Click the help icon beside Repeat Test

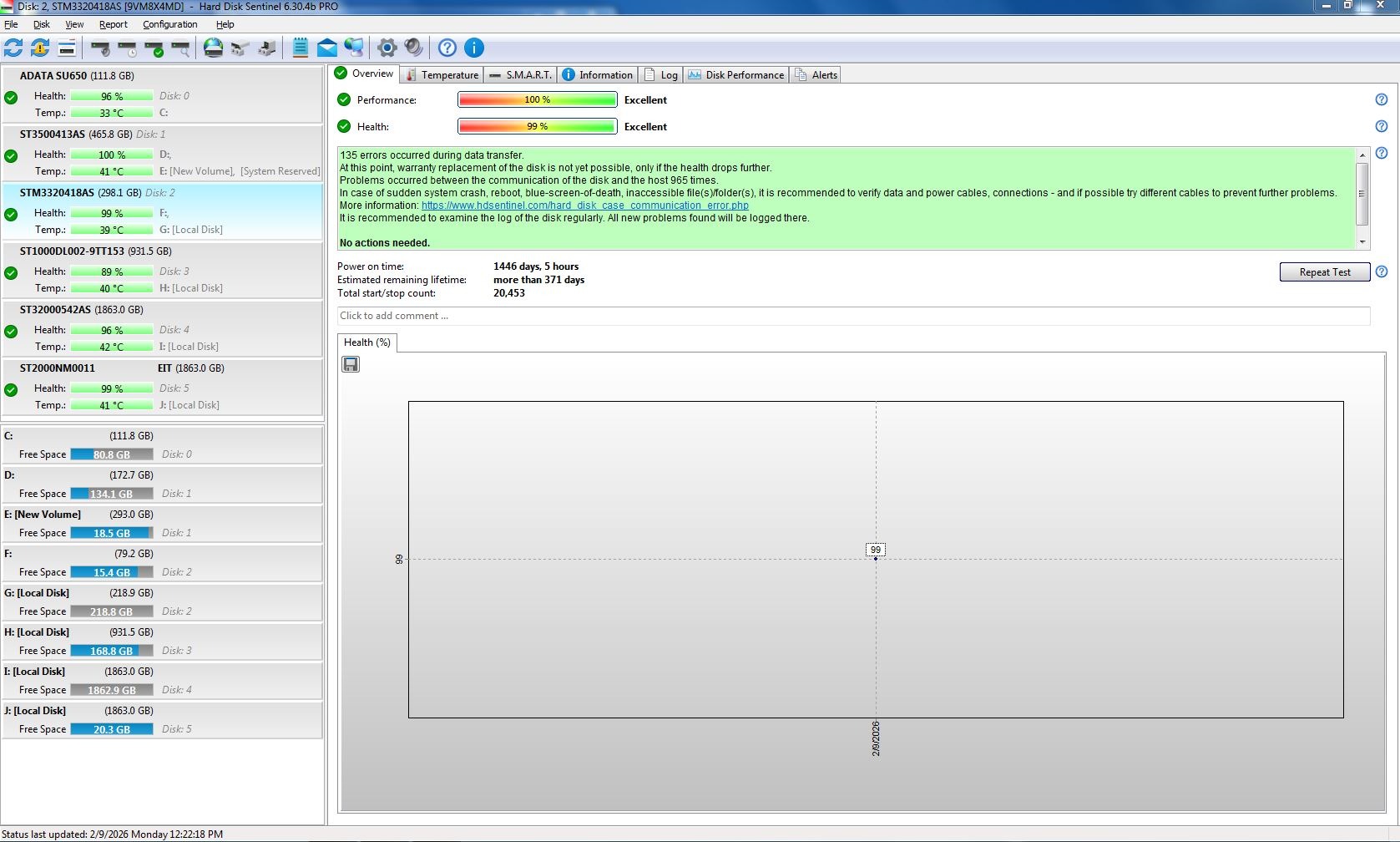(x=1382, y=271)
